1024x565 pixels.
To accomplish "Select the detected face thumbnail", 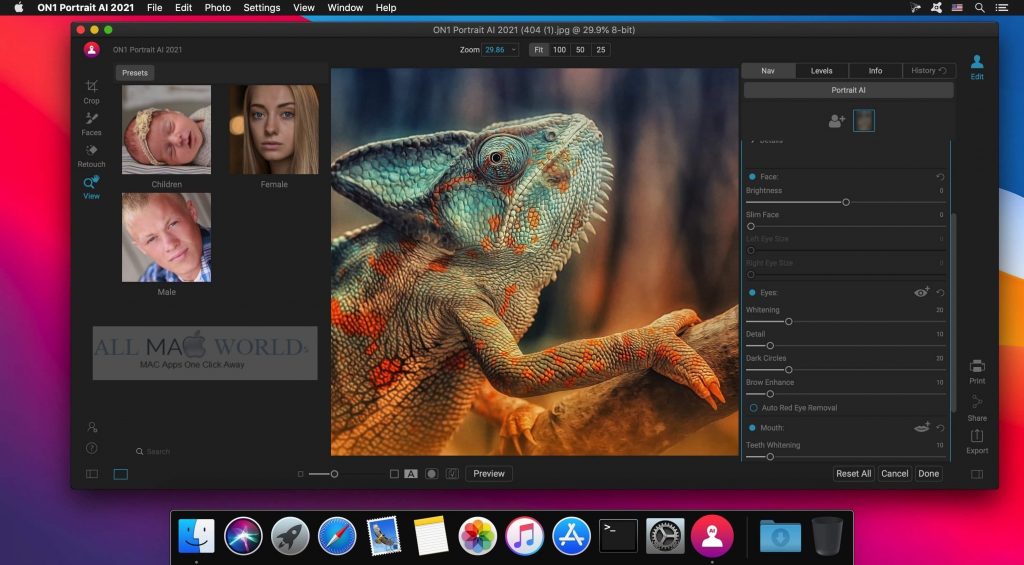I will click(863, 121).
